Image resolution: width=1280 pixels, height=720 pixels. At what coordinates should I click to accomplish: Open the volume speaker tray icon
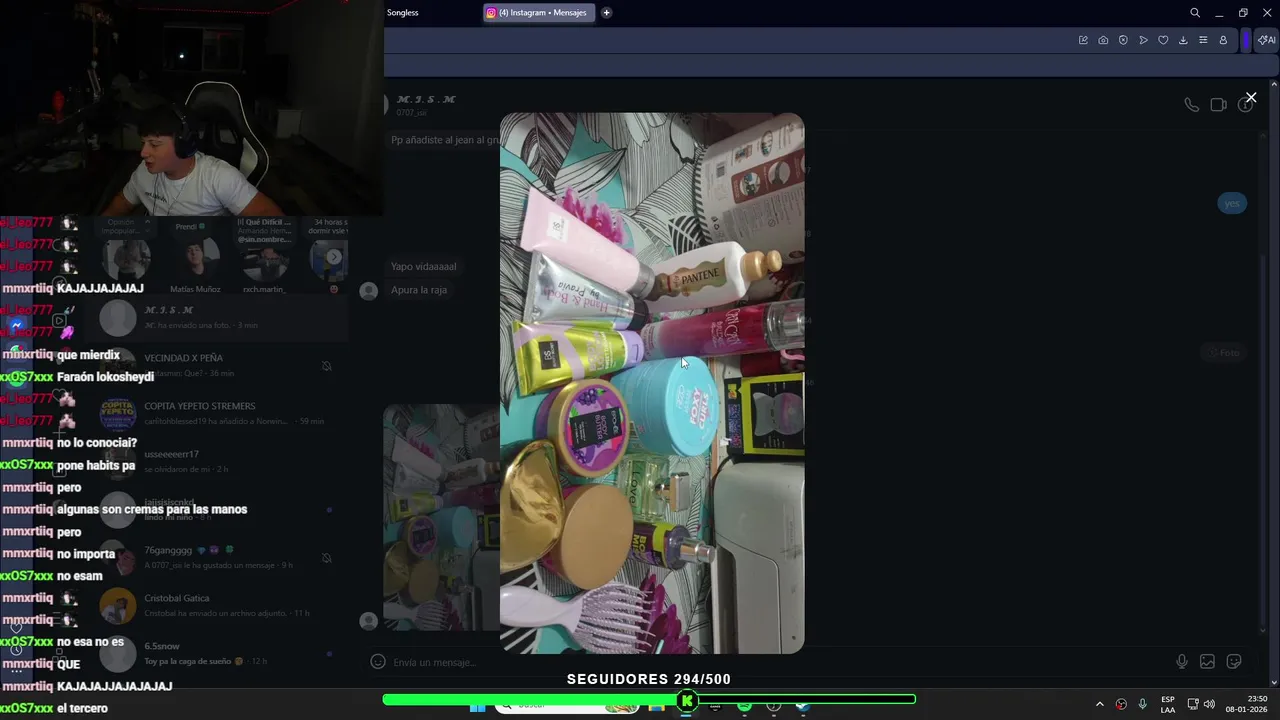pyautogui.click(x=1209, y=704)
